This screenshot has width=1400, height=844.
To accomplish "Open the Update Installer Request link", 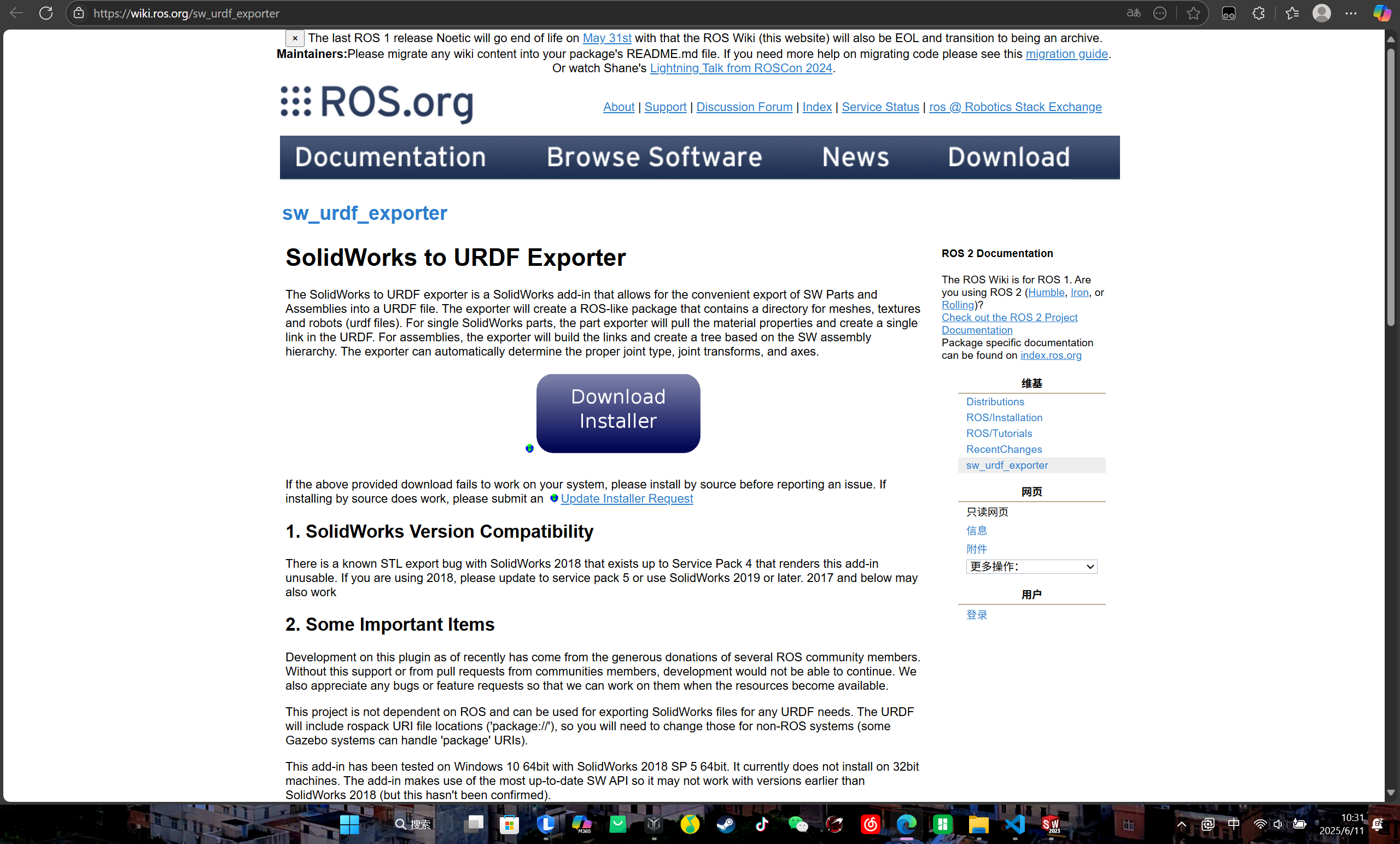I will pos(626,498).
